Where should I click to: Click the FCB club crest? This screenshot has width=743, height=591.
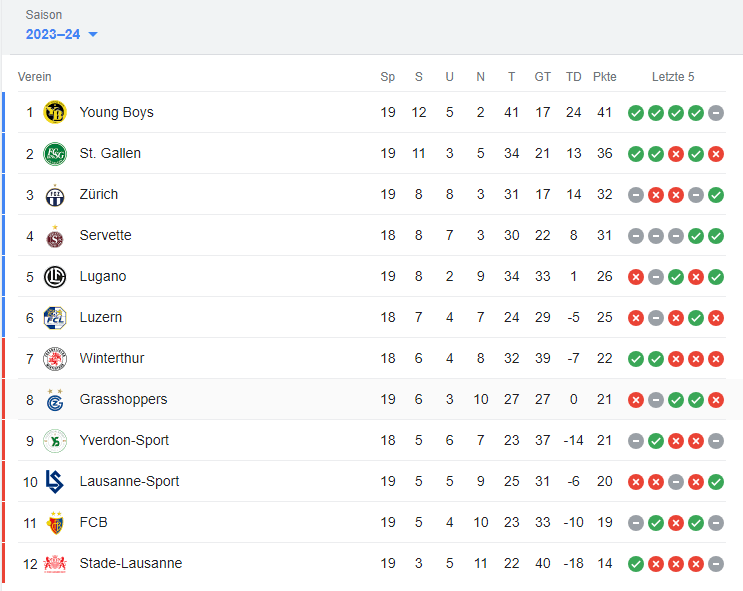55,523
